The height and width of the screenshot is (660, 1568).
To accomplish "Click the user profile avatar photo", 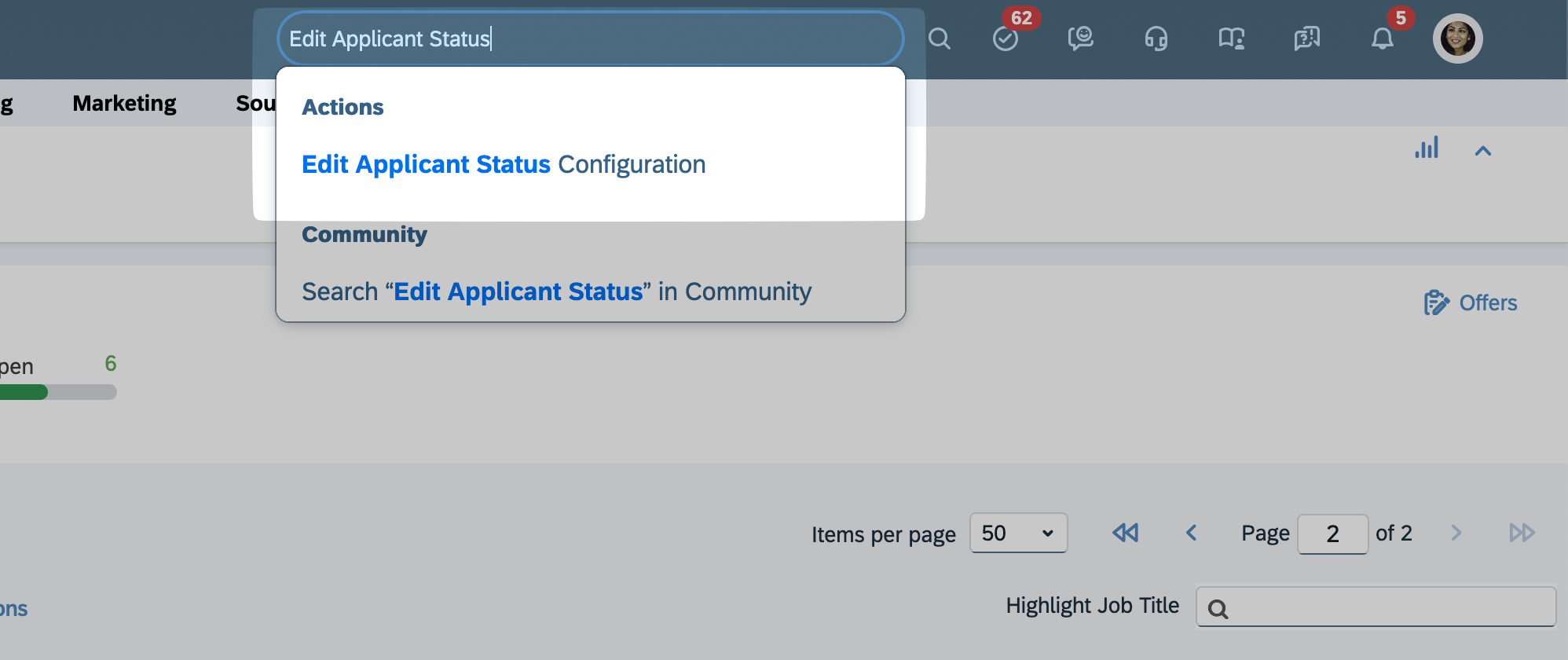I will tap(1457, 38).
